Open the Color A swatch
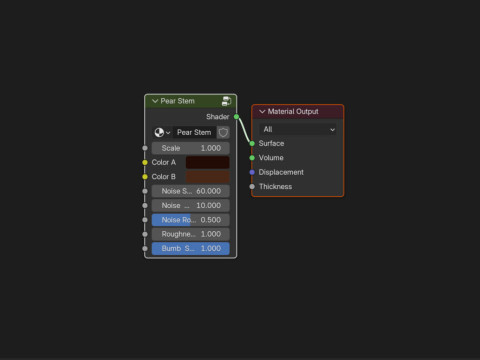This screenshot has width=480, height=360. [x=207, y=162]
